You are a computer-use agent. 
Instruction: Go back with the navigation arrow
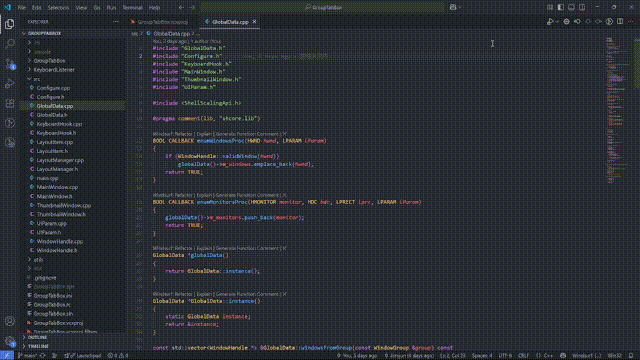click(x=181, y=7)
